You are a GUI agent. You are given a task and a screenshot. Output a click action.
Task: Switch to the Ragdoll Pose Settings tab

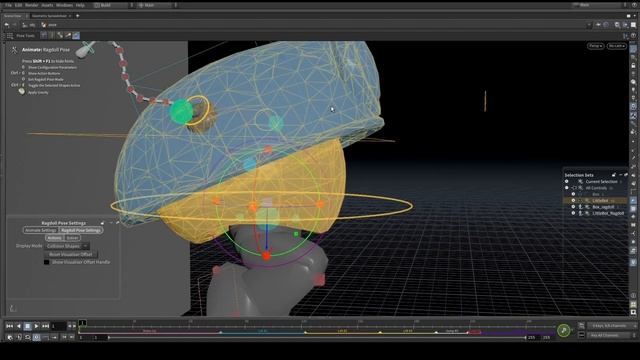click(81, 230)
